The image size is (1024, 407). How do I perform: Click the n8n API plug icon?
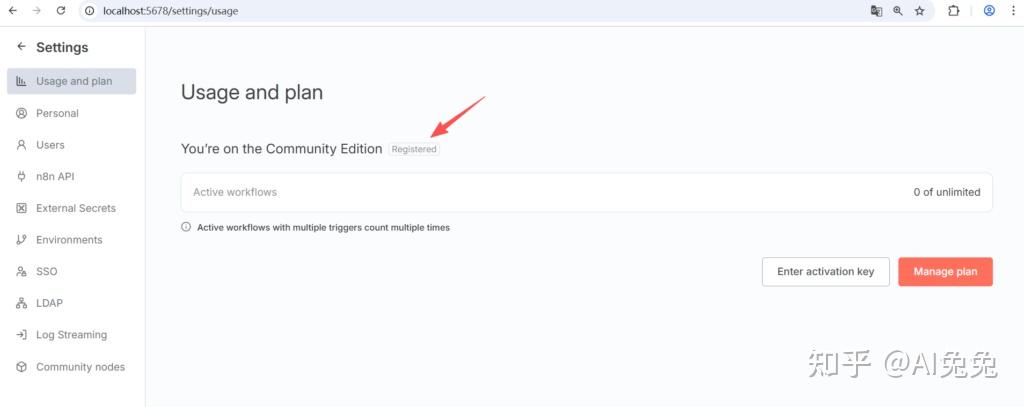22,176
